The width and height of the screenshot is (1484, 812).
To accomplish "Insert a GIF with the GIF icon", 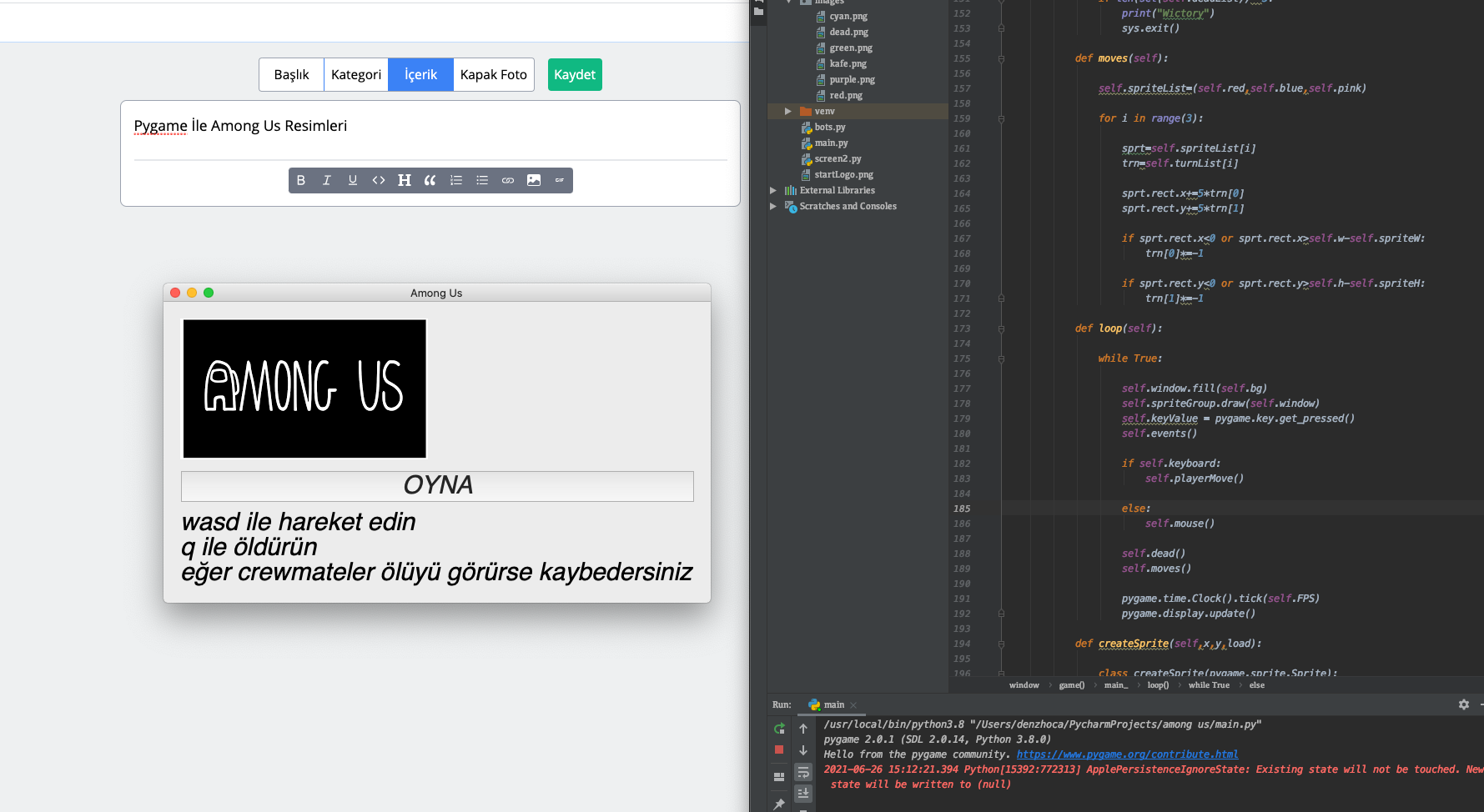I will pyautogui.click(x=560, y=180).
